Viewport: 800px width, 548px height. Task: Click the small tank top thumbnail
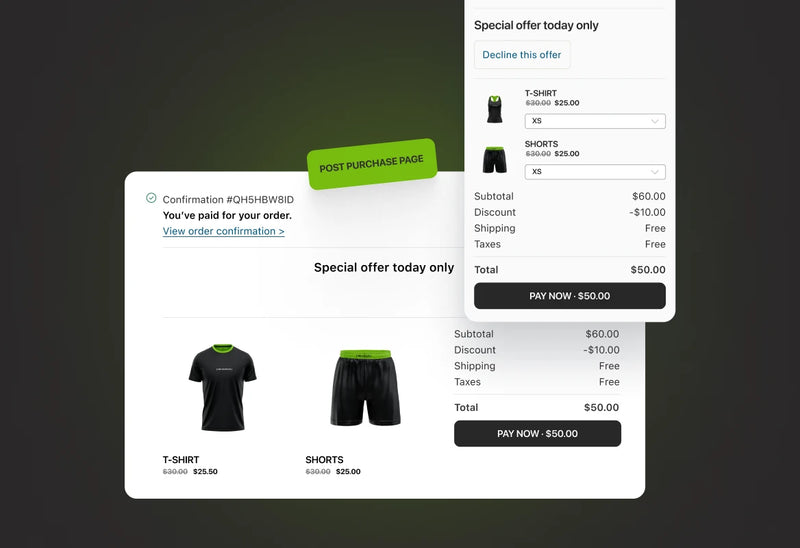click(494, 109)
